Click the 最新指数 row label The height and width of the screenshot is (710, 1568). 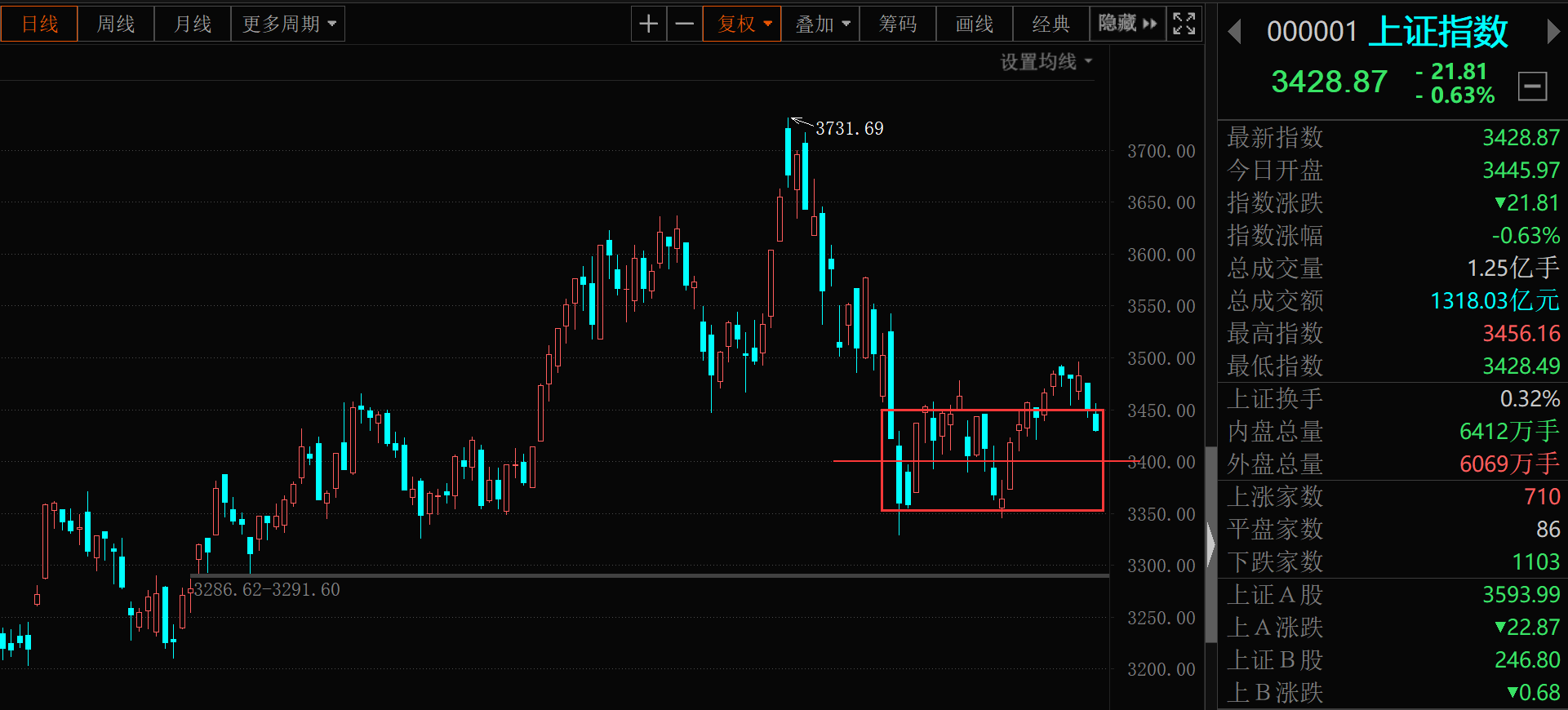pyautogui.click(x=1275, y=137)
